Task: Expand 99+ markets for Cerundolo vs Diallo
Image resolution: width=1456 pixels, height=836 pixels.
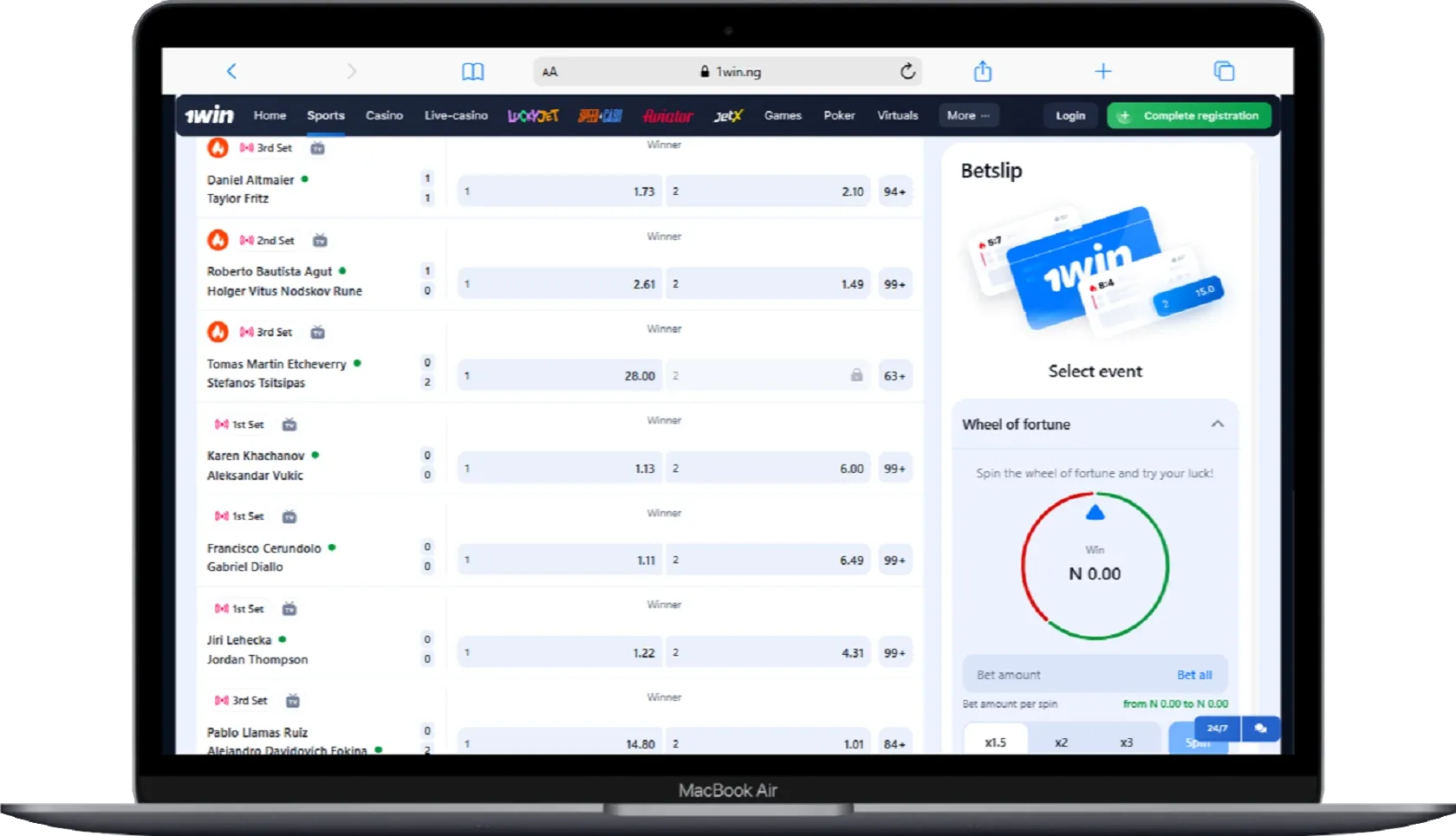Action: (x=894, y=561)
